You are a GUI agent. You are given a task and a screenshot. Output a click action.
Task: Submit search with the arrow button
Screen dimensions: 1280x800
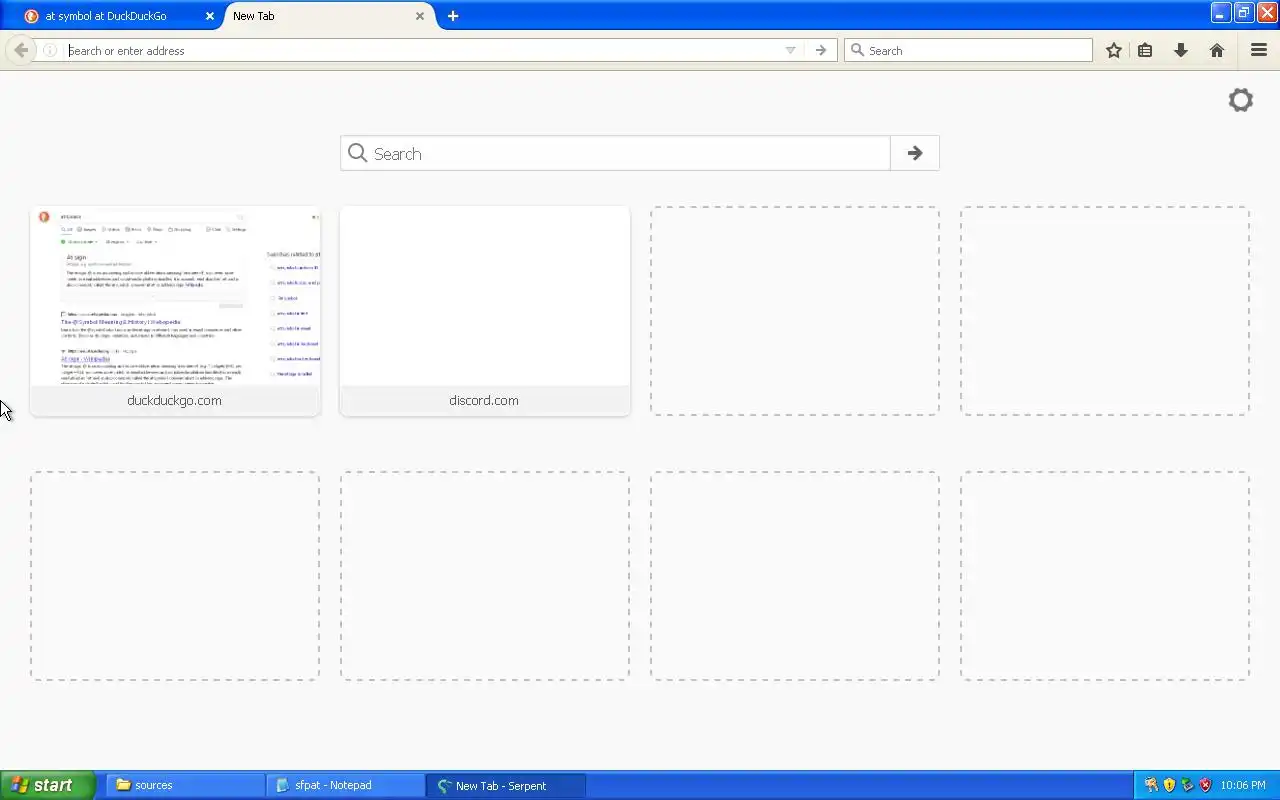click(x=915, y=153)
